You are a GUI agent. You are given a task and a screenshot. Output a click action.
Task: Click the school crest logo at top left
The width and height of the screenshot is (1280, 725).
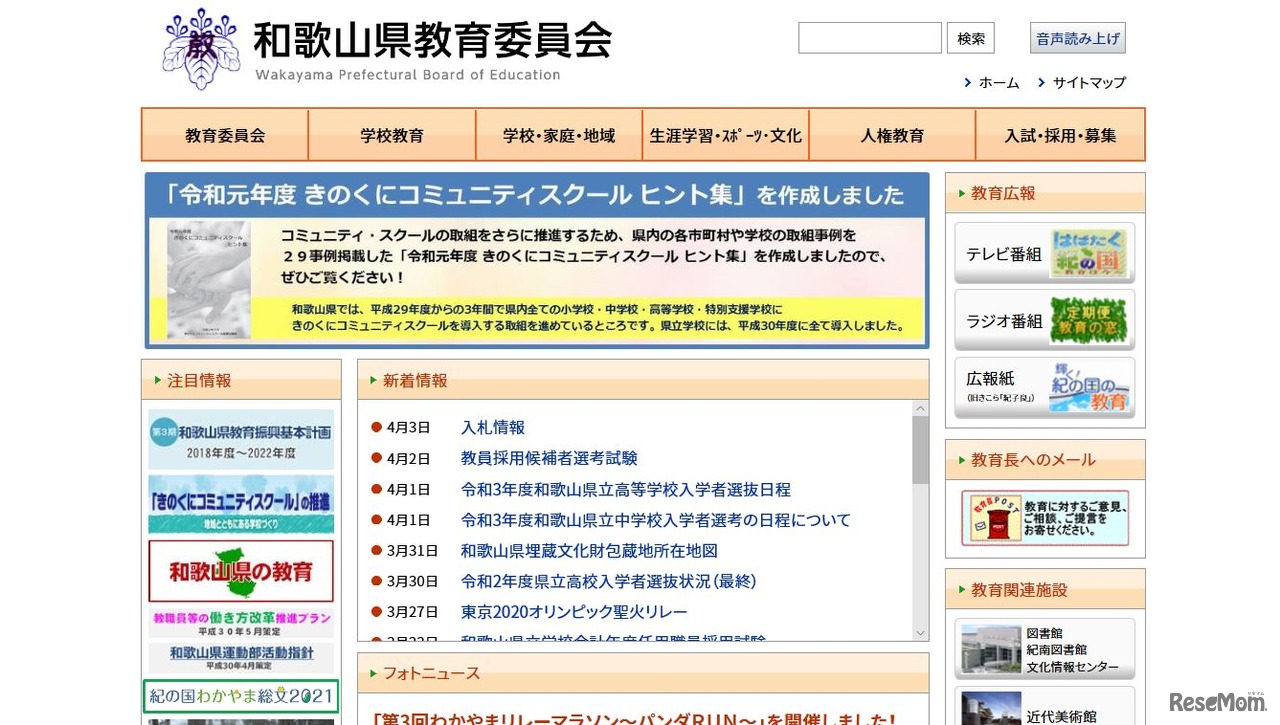click(200, 48)
